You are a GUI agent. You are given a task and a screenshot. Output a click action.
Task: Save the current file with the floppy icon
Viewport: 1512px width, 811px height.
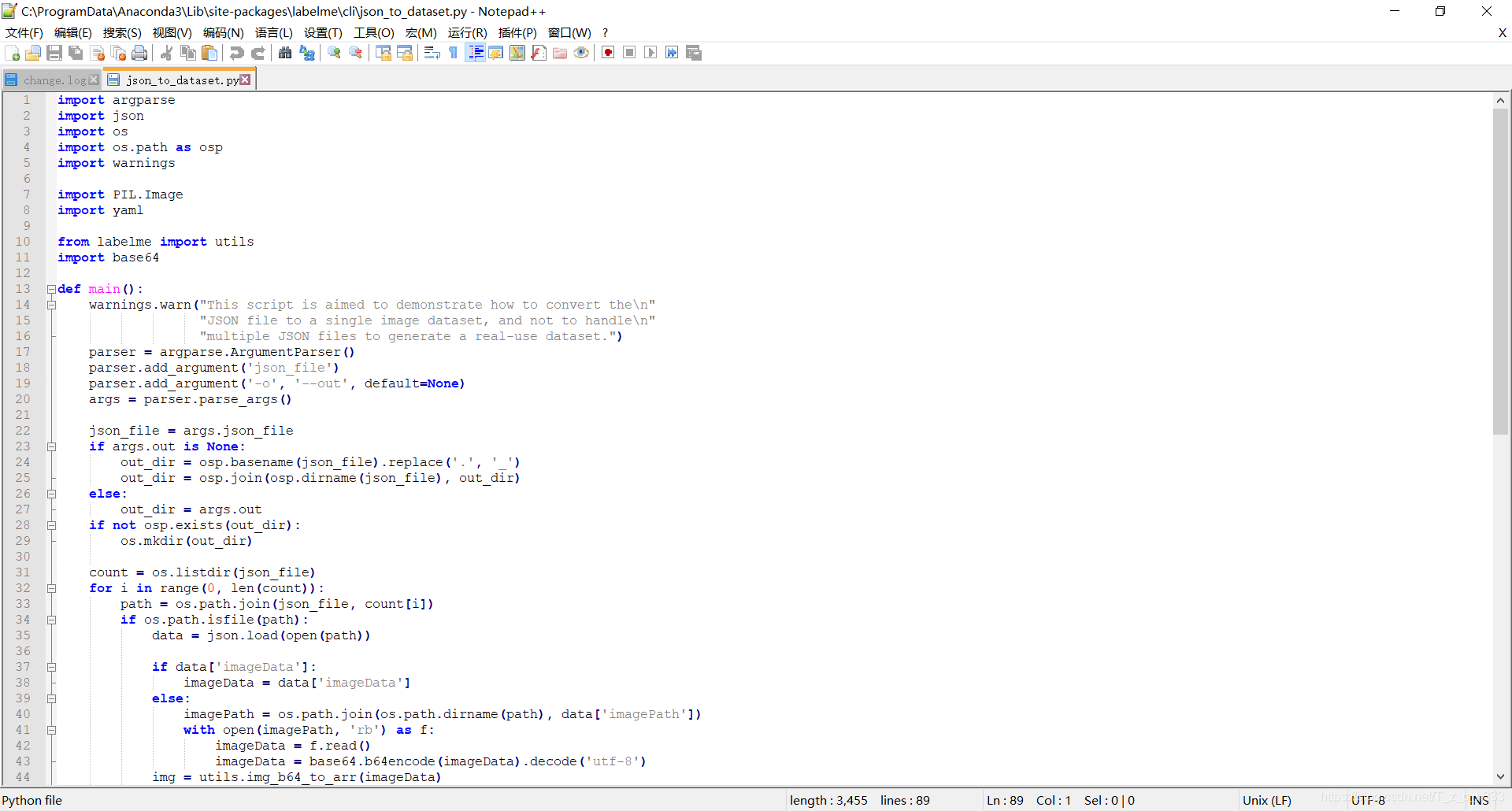point(54,53)
